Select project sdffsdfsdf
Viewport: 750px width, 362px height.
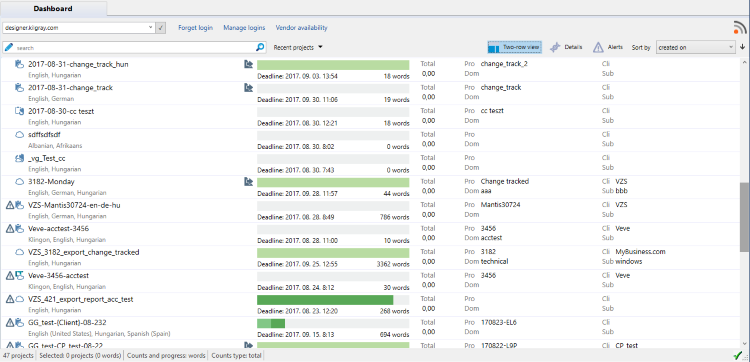[x=44, y=134]
